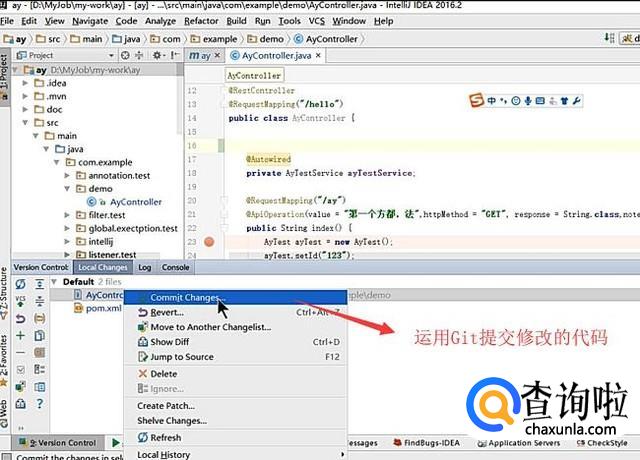This screenshot has width=640, height=460.
Task: Select AyController in project tree
Action: click(x=124, y=202)
